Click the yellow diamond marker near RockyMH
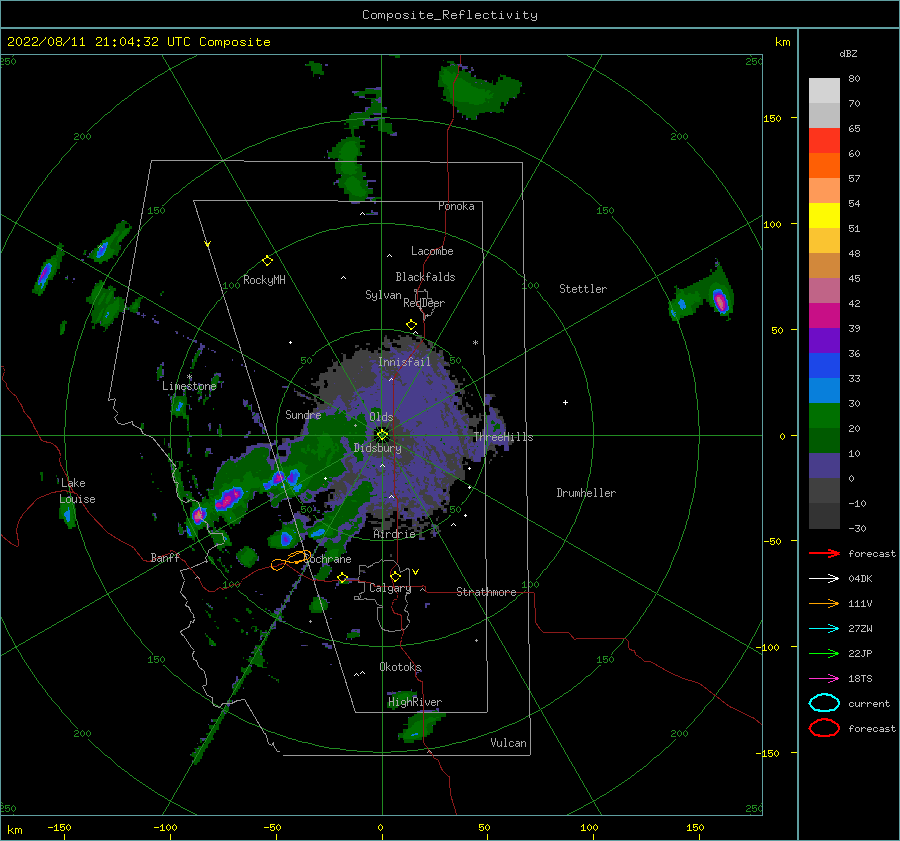The width and height of the screenshot is (900, 841). [267, 261]
